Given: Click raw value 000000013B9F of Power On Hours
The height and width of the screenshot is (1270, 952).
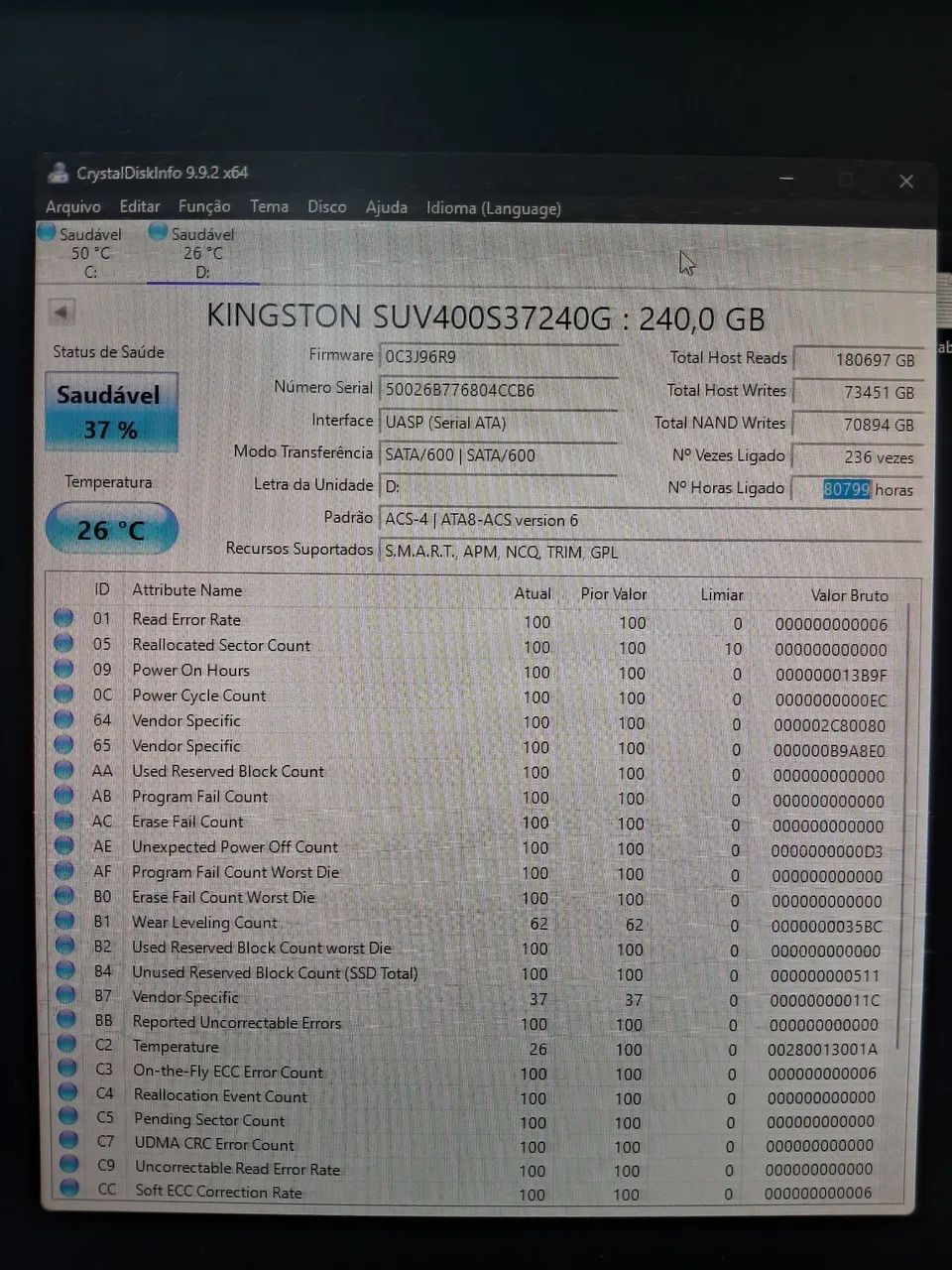Looking at the screenshot, I should tap(831, 675).
